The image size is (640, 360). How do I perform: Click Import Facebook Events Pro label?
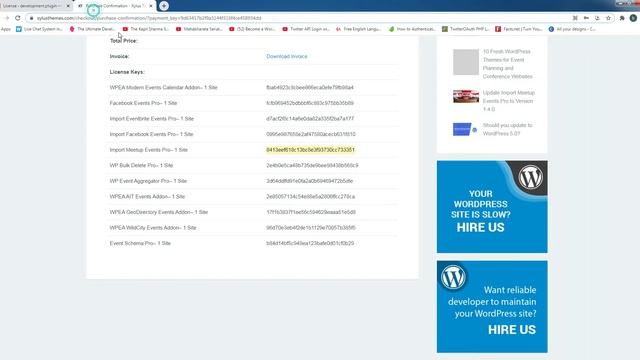(151, 134)
